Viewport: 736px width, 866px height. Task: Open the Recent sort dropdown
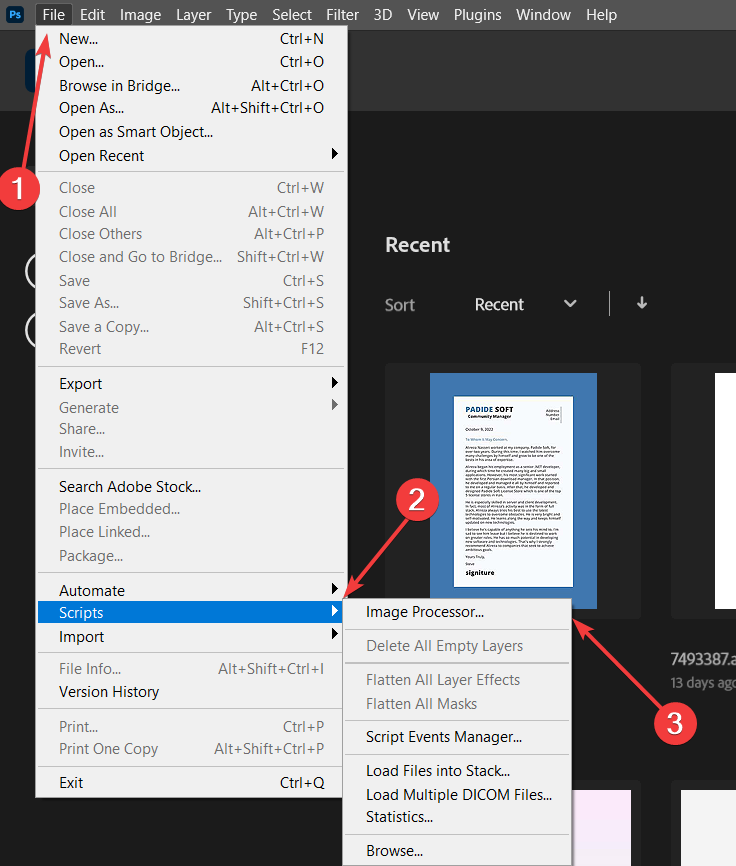525,305
